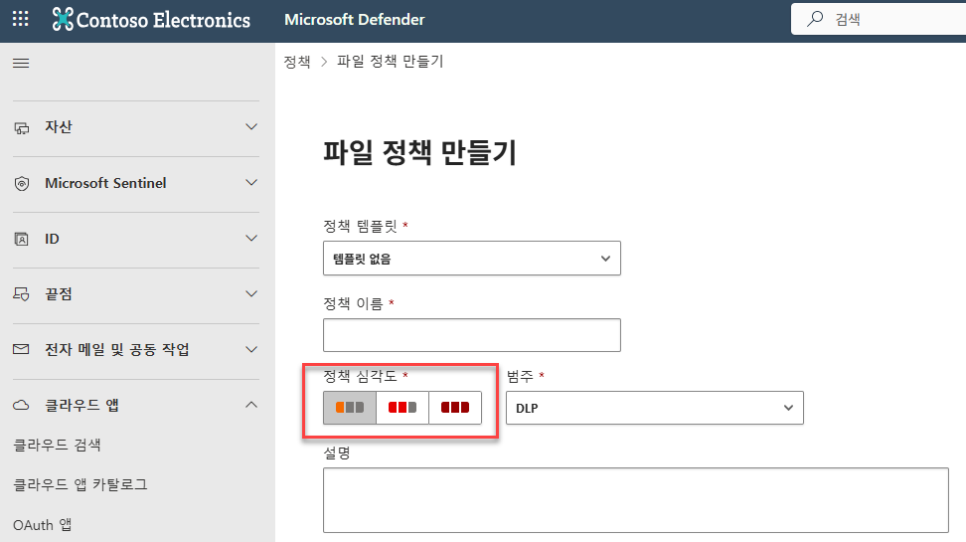Screen dimensions: 966x542
Task: Open the 정책 템플릿 dropdown
Action: (x=472, y=258)
